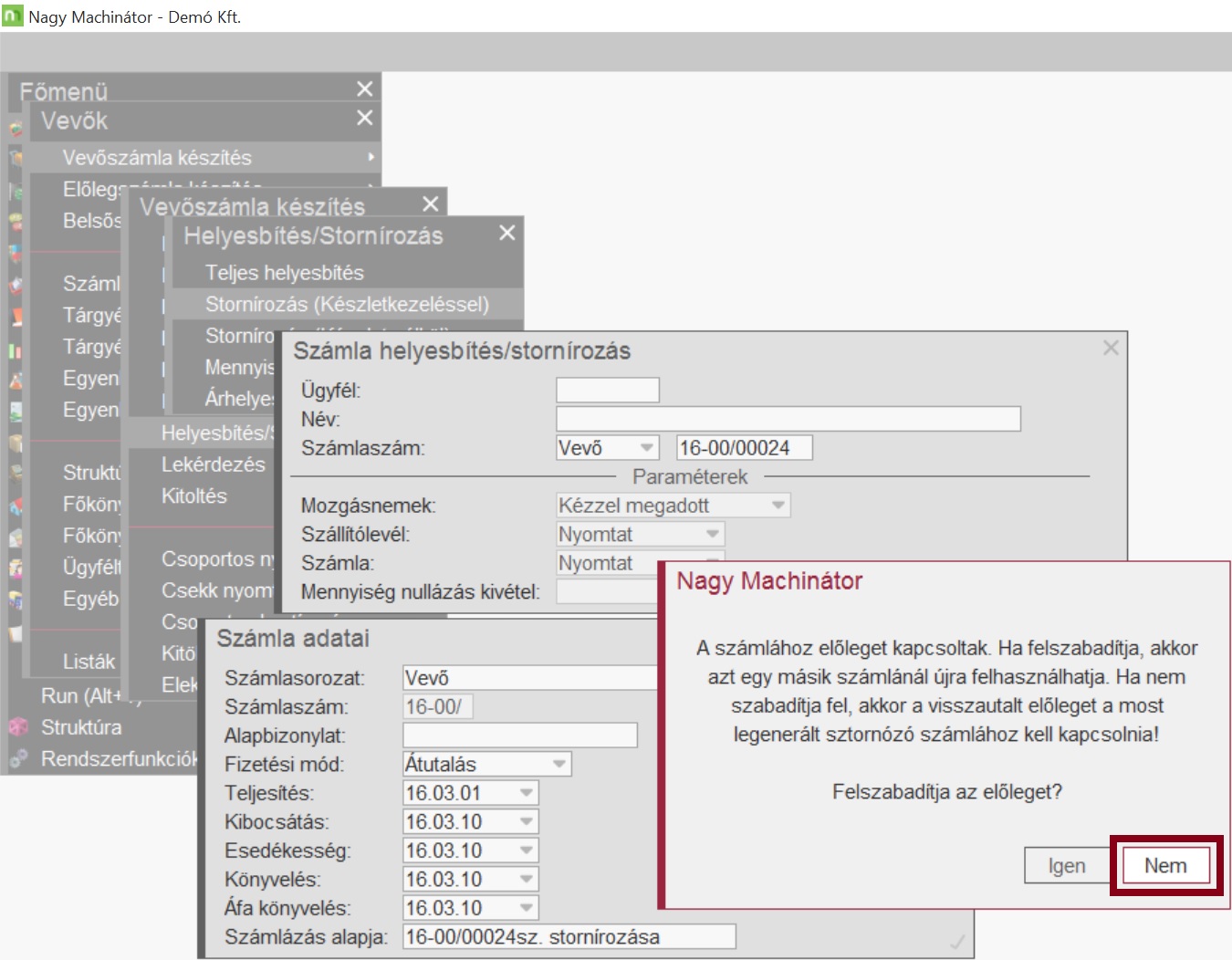
Task: Close the Számla helyesbítés/stornírozás window
Action: point(1111,348)
